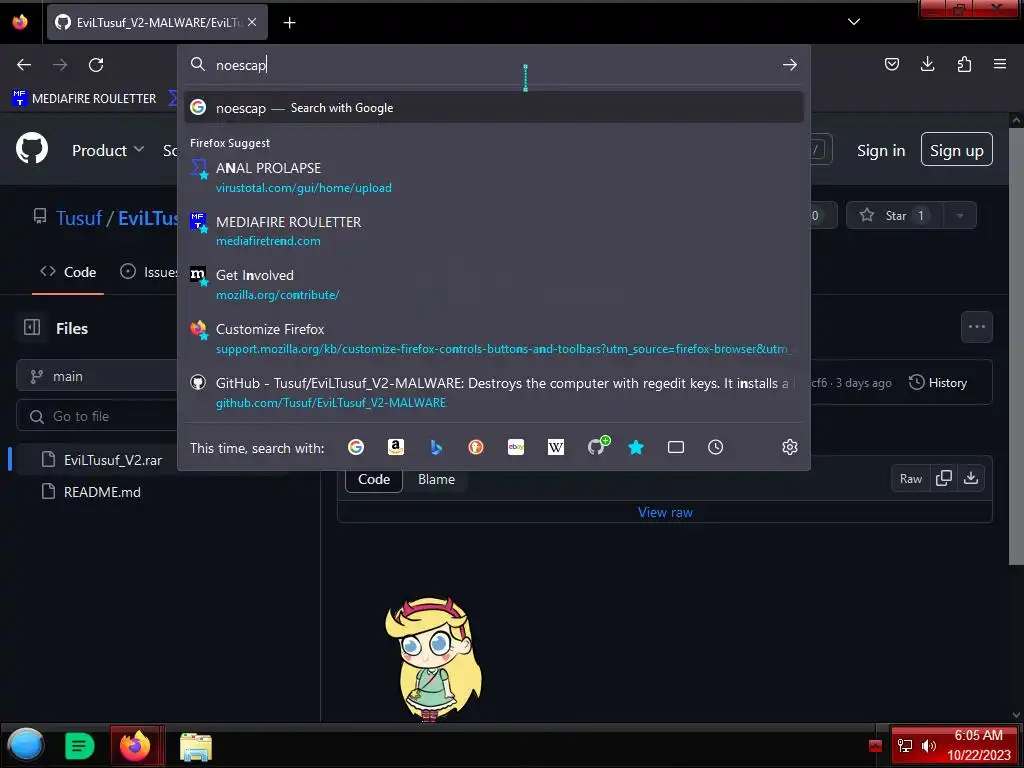Viewport: 1024px width, 768px height.
Task: Search this time with Amazon icon
Action: (x=396, y=447)
